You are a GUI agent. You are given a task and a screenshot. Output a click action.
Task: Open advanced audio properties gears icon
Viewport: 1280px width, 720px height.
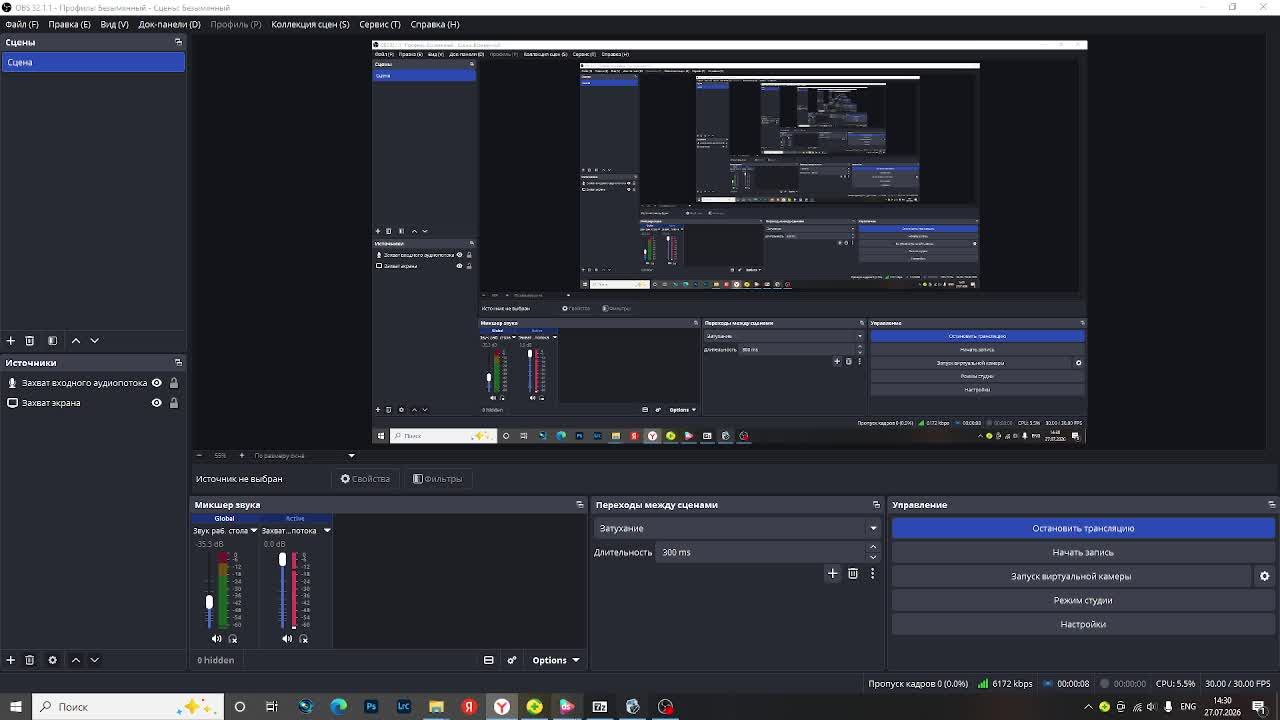511,660
